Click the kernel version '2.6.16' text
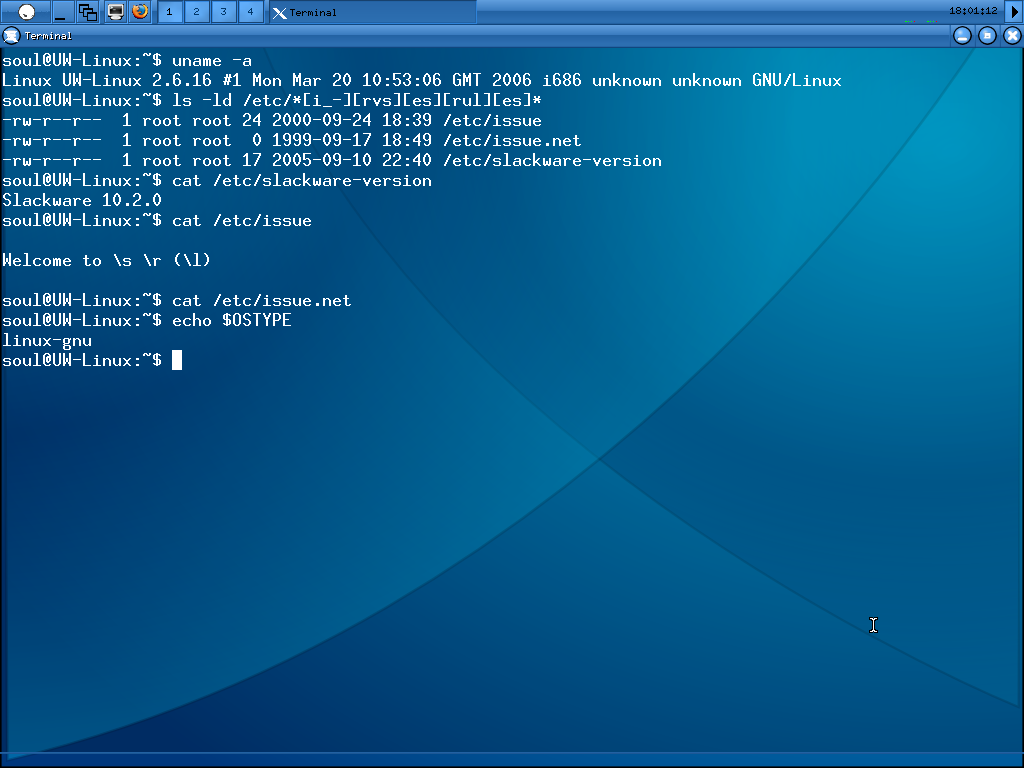 point(182,80)
